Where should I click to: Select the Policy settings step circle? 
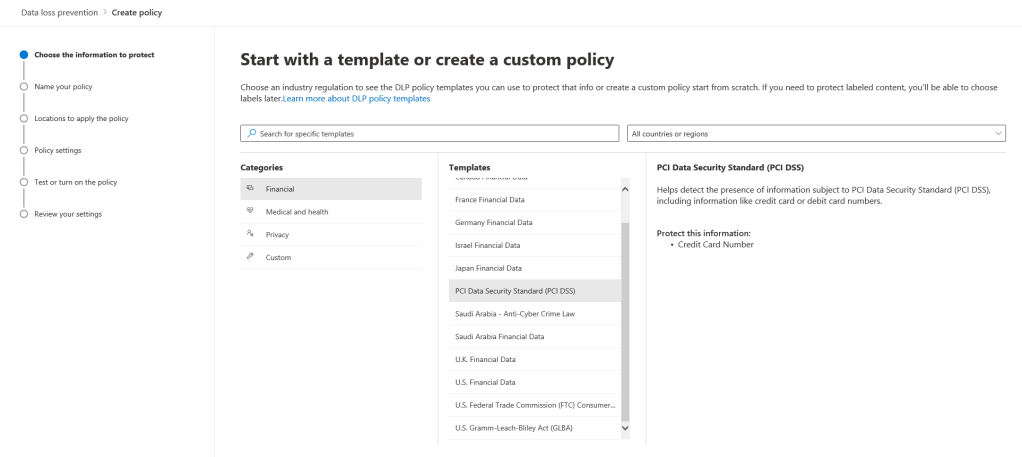(x=23, y=150)
